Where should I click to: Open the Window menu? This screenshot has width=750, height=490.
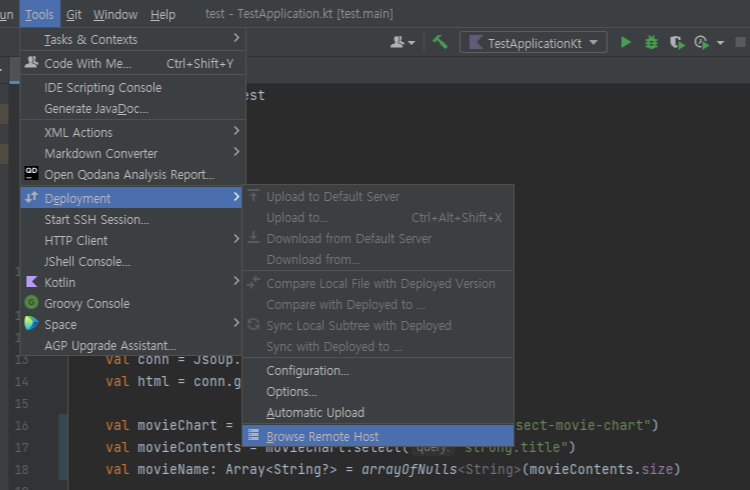pyautogui.click(x=115, y=15)
